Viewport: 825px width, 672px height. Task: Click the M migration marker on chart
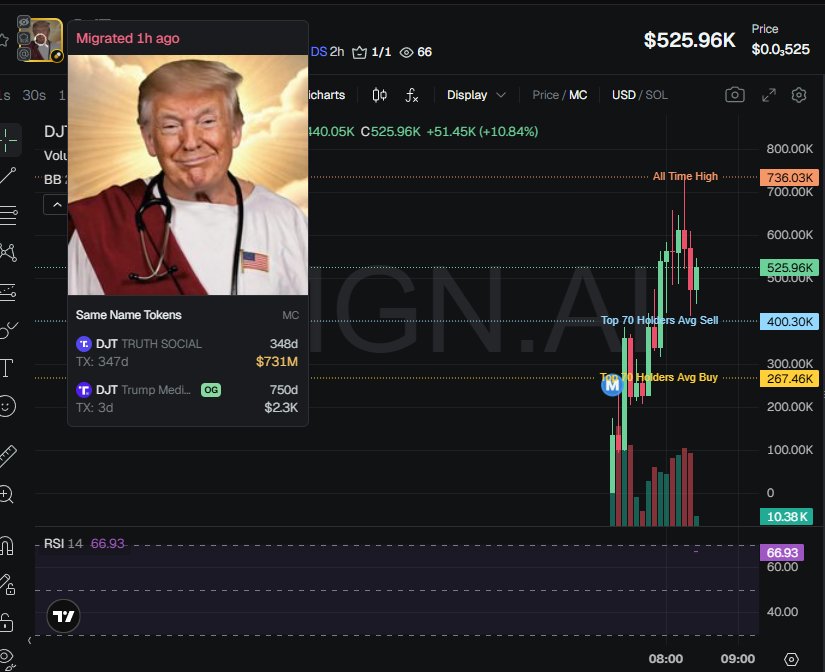612,386
